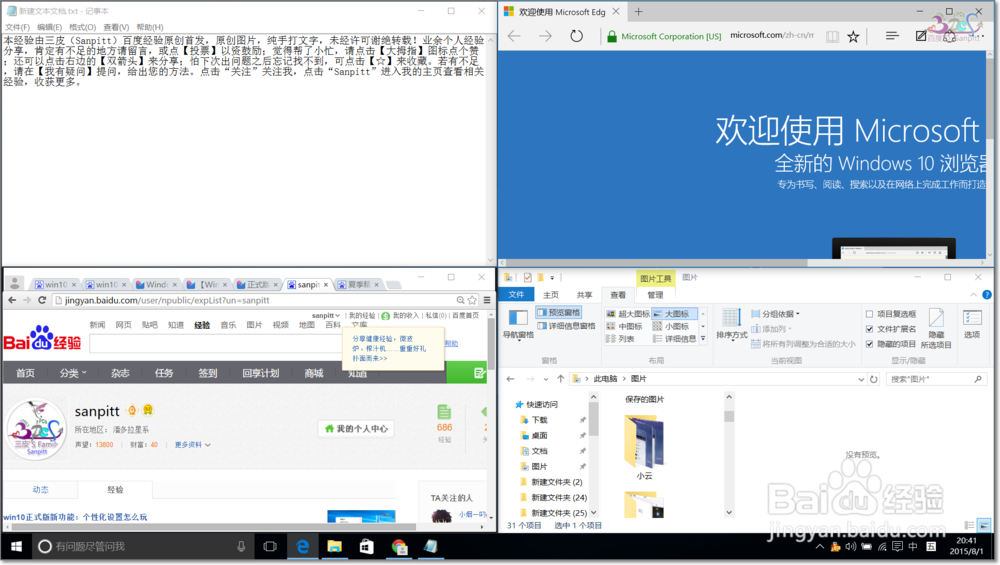The image size is (1000, 565).
Task: Click Baidu Jingyan search input
Action: pos(216,343)
